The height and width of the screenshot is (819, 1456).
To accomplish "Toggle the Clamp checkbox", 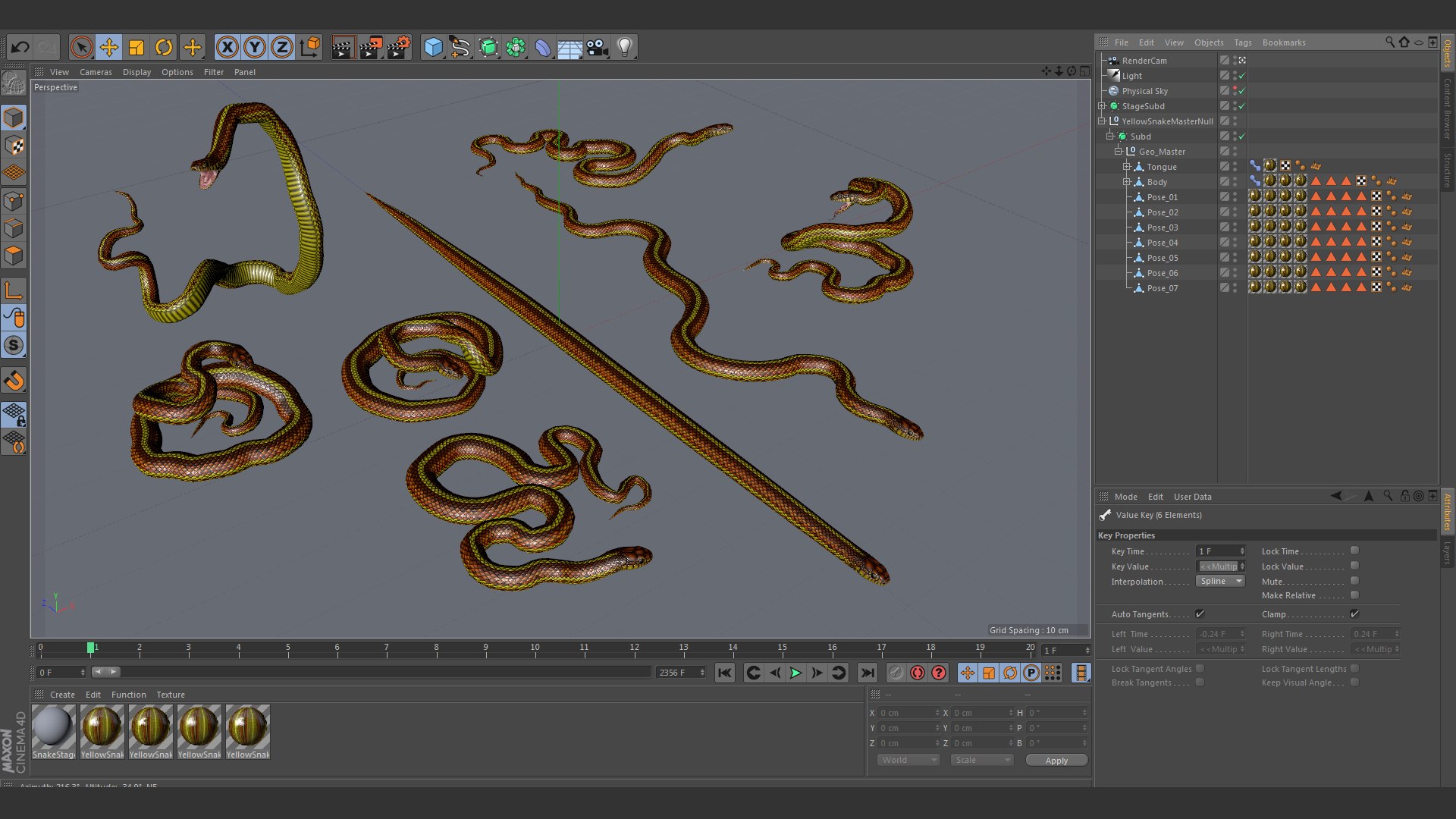I will [1354, 613].
